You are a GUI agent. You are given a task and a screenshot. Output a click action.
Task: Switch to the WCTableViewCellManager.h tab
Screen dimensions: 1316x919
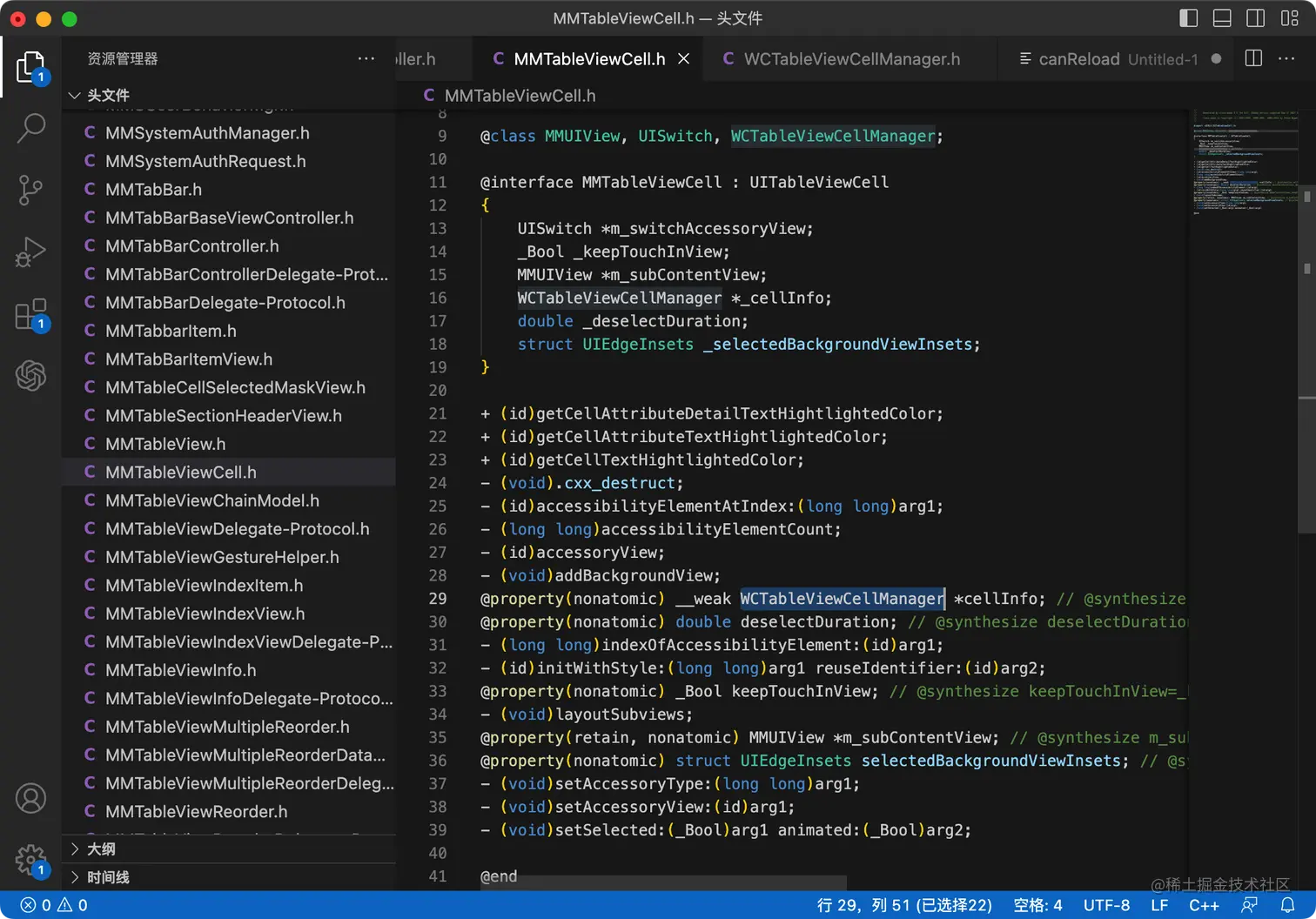pyautogui.click(x=851, y=59)
